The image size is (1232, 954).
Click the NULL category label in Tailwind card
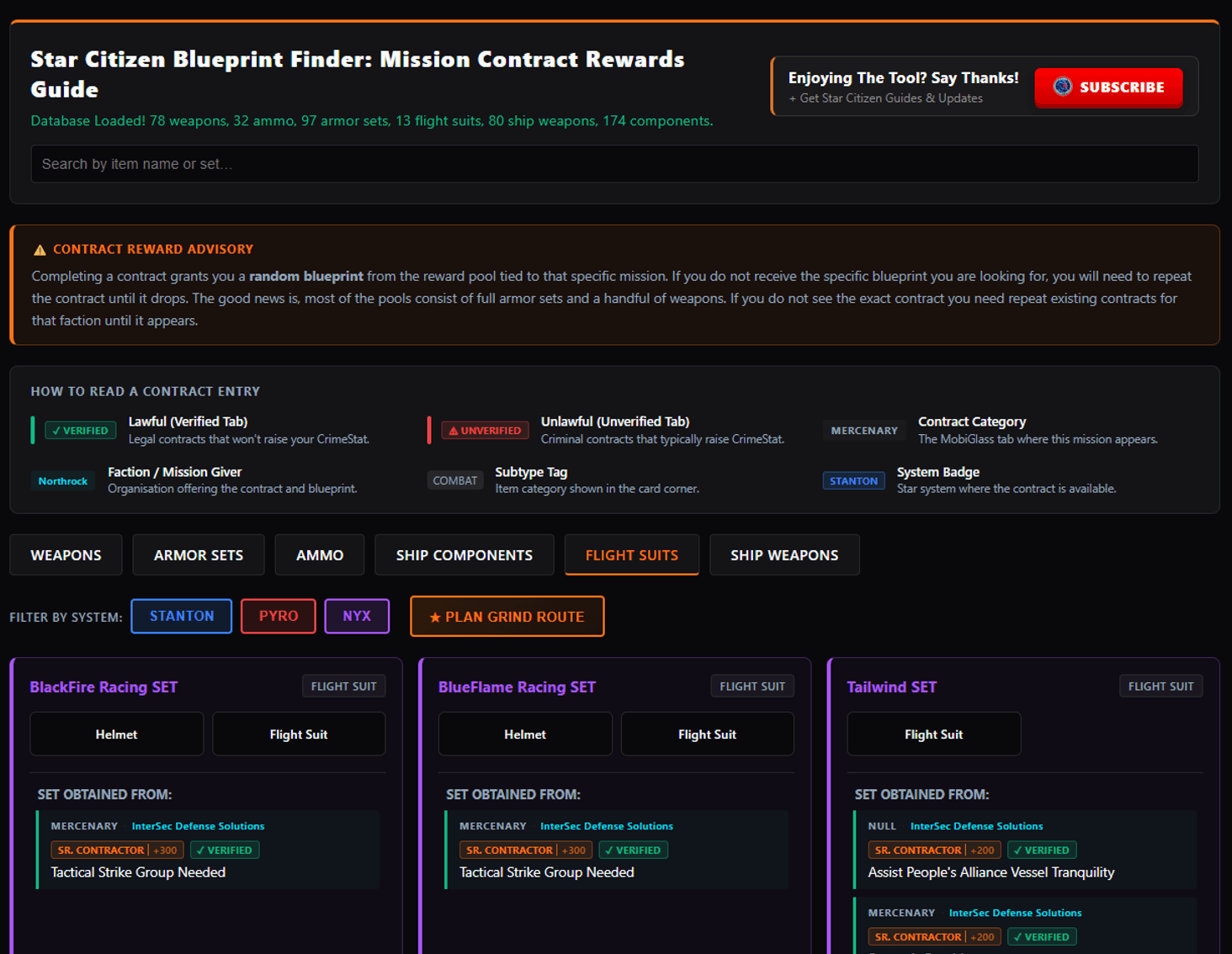[x=882, y=826]
